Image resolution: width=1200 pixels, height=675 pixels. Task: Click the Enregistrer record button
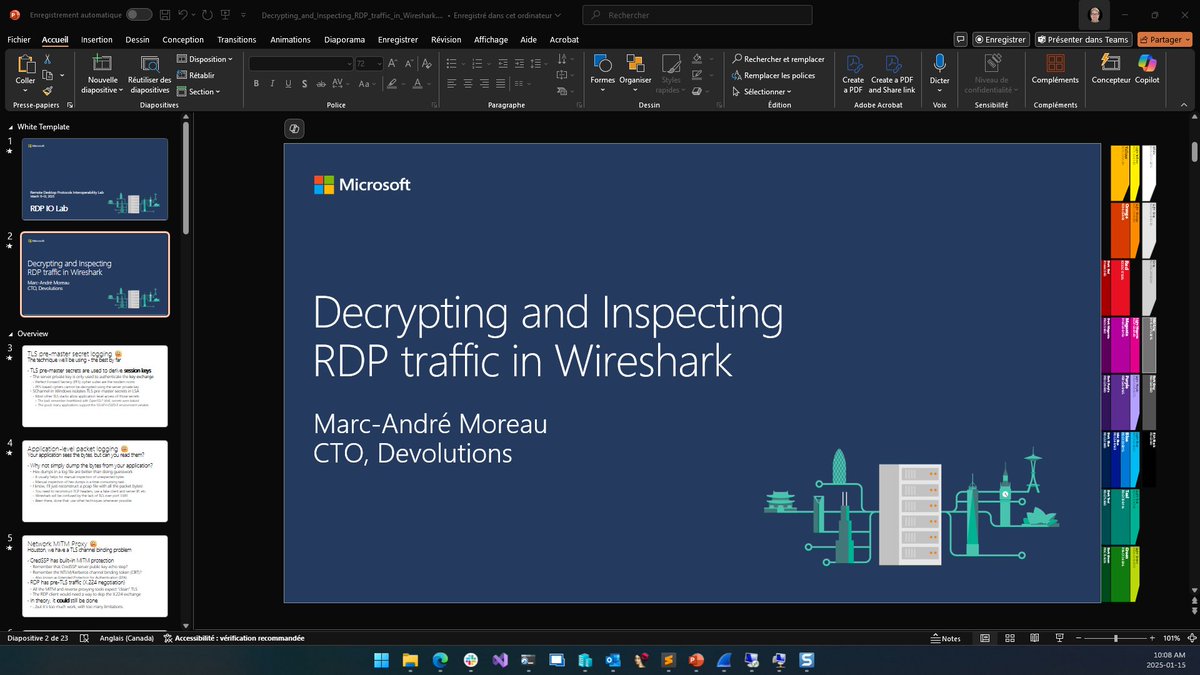tap(1001, 39)
